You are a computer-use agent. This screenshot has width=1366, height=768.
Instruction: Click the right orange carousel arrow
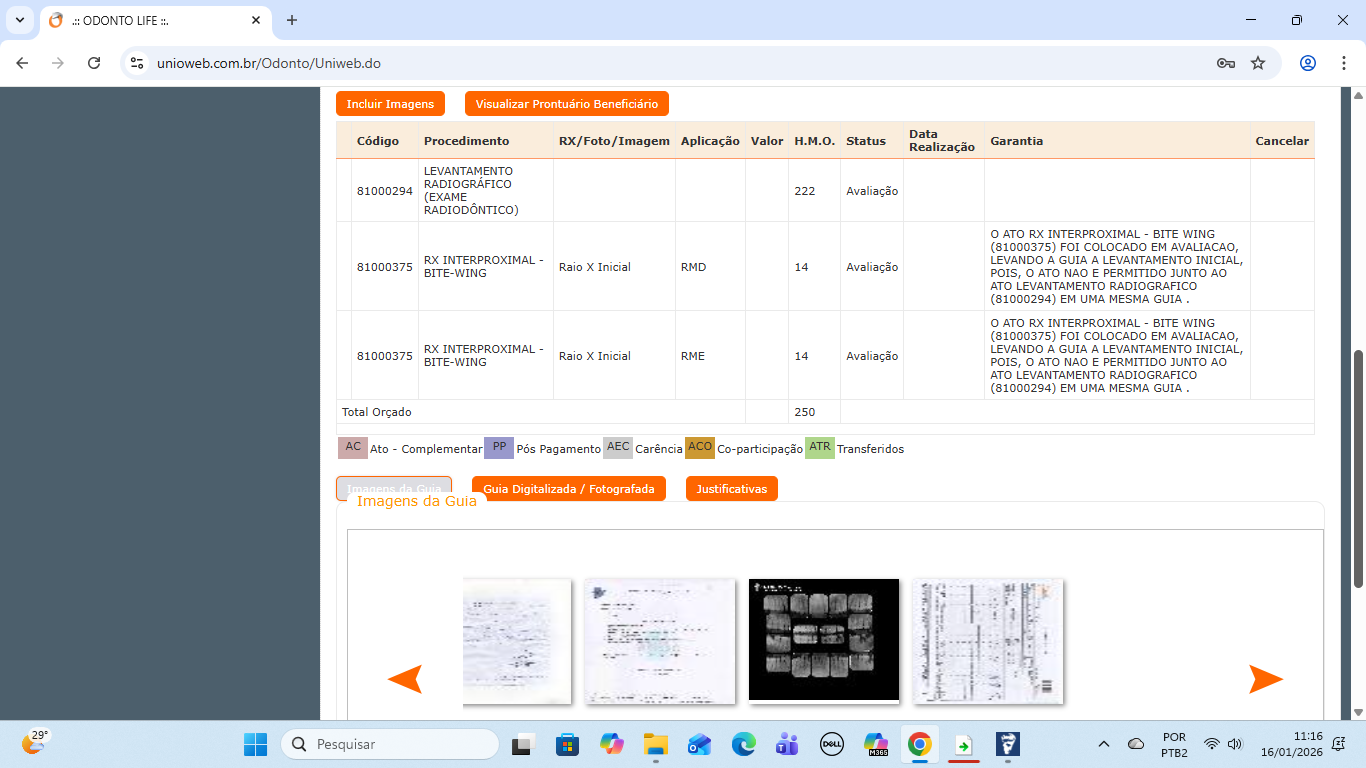[x=1265, y=679]
